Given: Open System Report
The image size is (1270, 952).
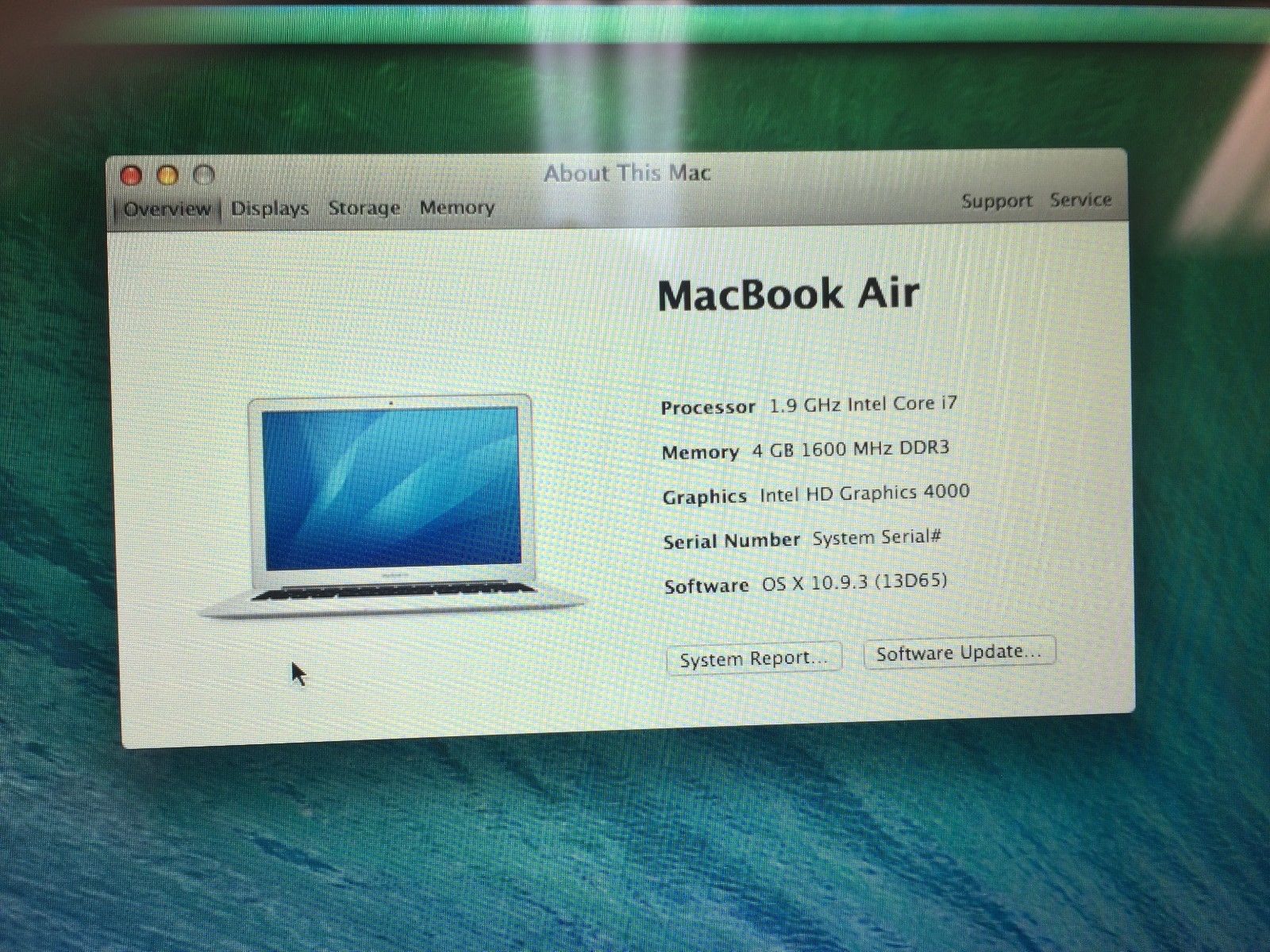Looking at the screenshot, I should [753, 658].
